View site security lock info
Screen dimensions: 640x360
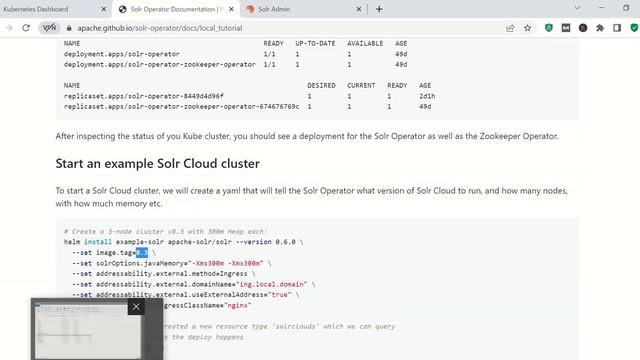point(69,28)
